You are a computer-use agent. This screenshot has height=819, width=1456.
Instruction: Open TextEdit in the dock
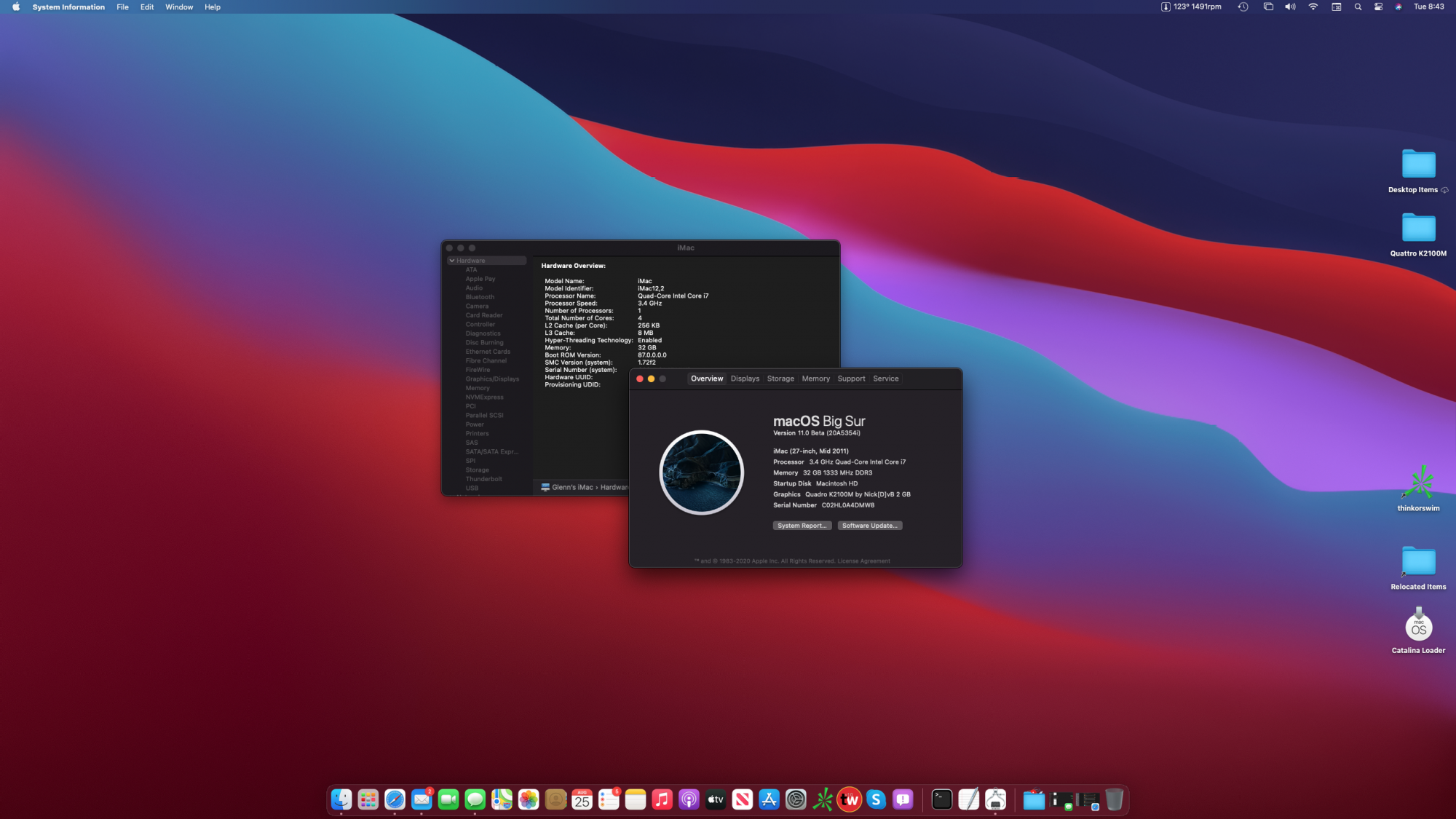(x=969, y=799)
